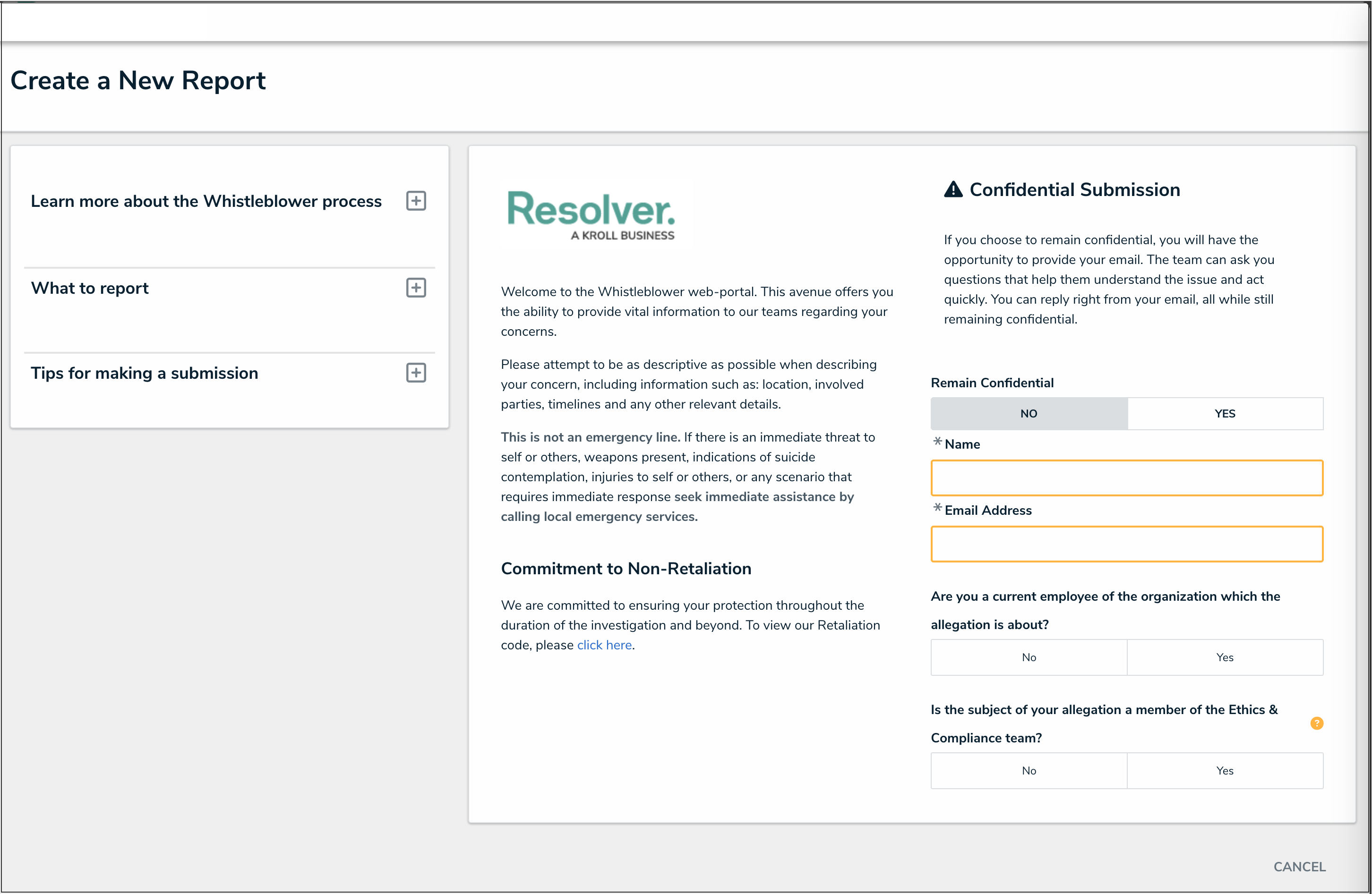Click into the Email Address input field
Screen dimensions: 1372x894
click(x=1126, y=544)
